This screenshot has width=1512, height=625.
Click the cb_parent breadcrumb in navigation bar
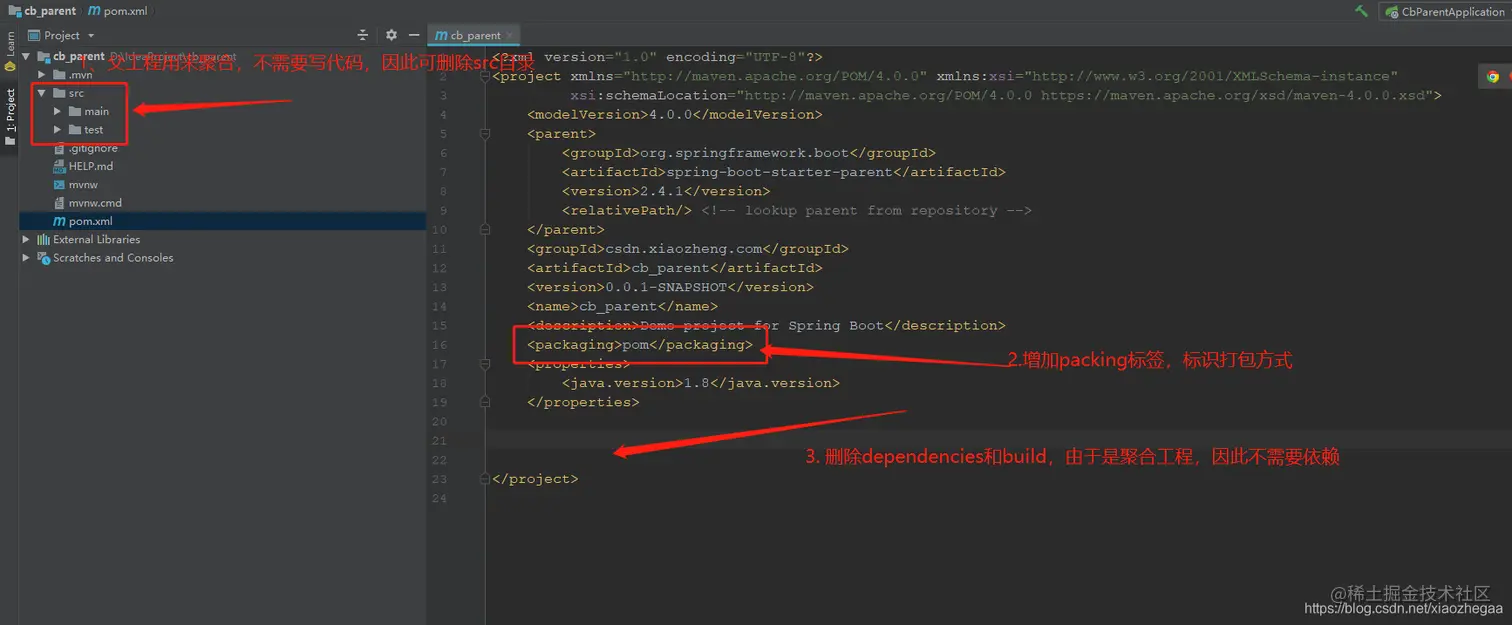coord(41,11)
